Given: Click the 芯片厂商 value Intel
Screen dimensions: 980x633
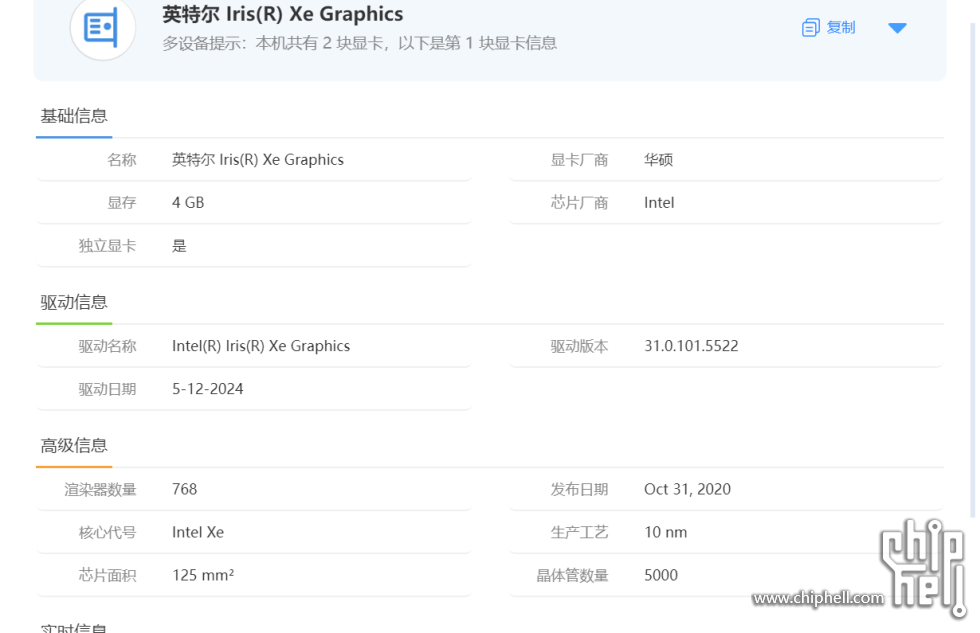Looking at the screenshot, I should [659, 202].
